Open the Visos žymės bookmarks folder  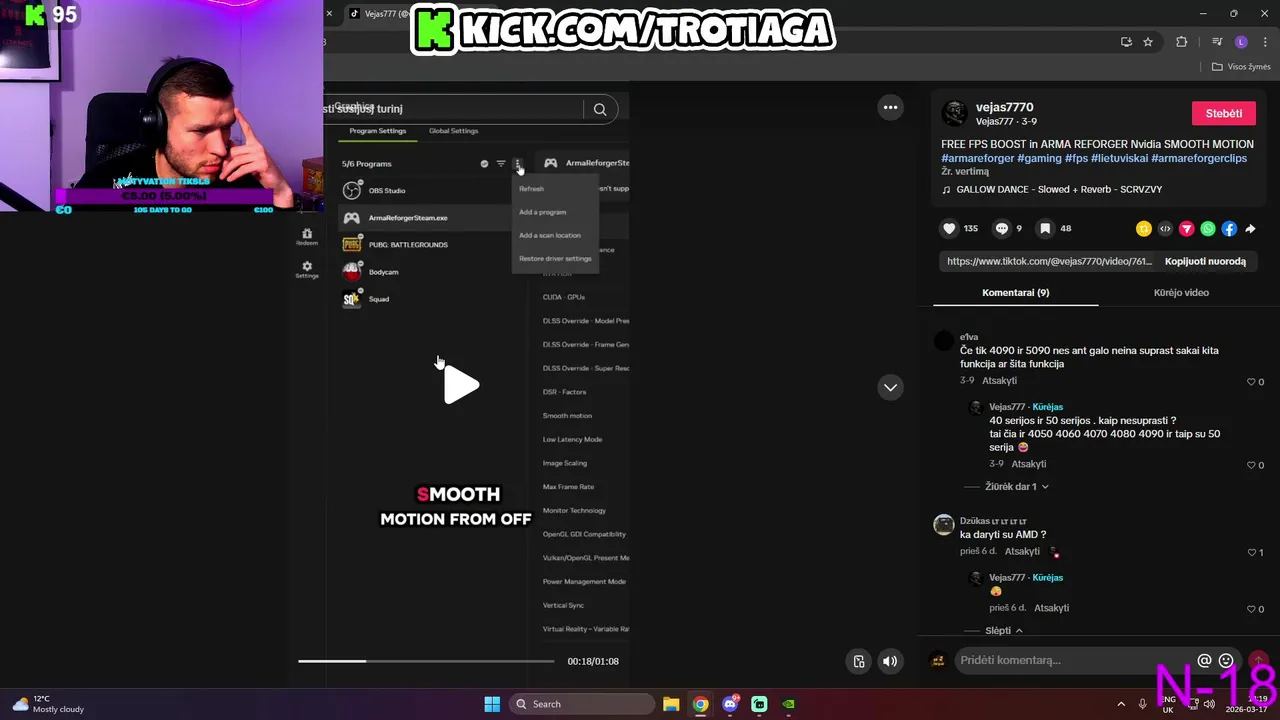pyautogui.click(x=1241, y=67)
